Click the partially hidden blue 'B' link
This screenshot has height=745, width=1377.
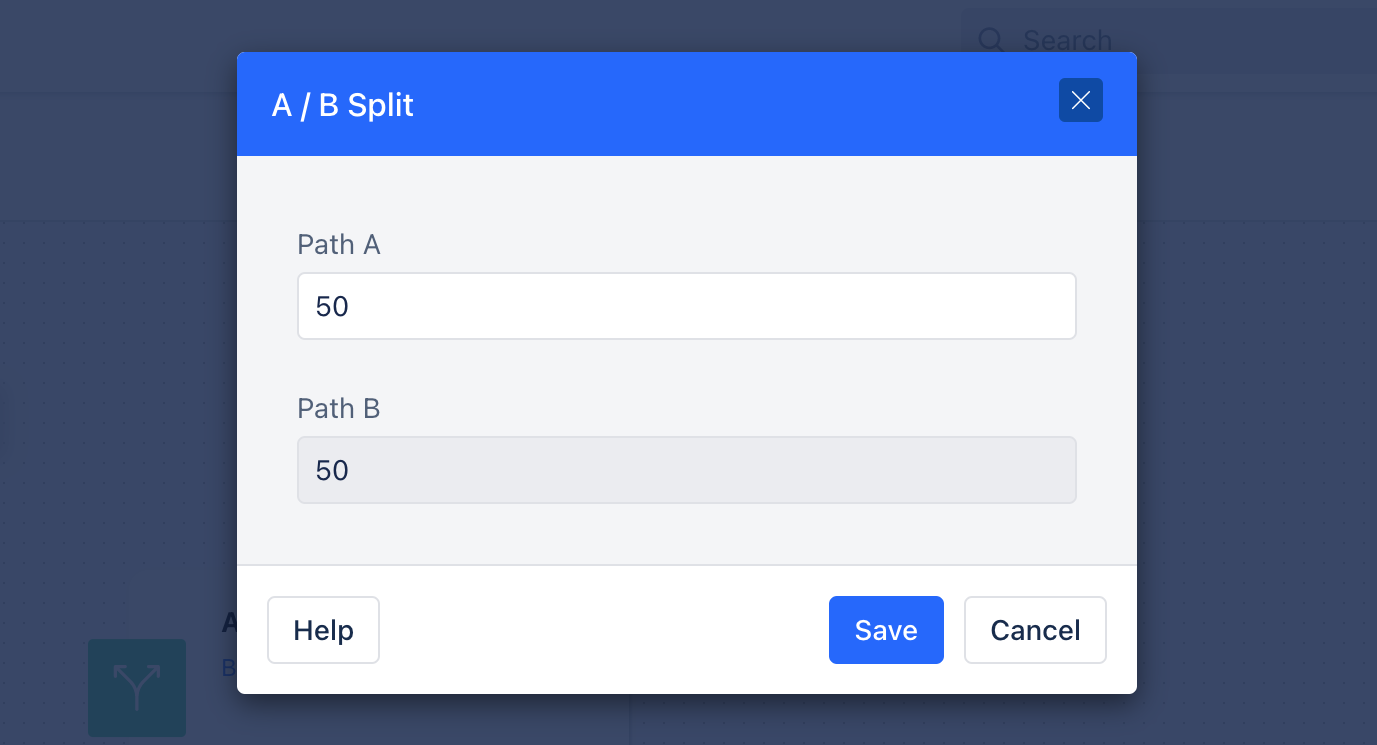pos(229,668)
